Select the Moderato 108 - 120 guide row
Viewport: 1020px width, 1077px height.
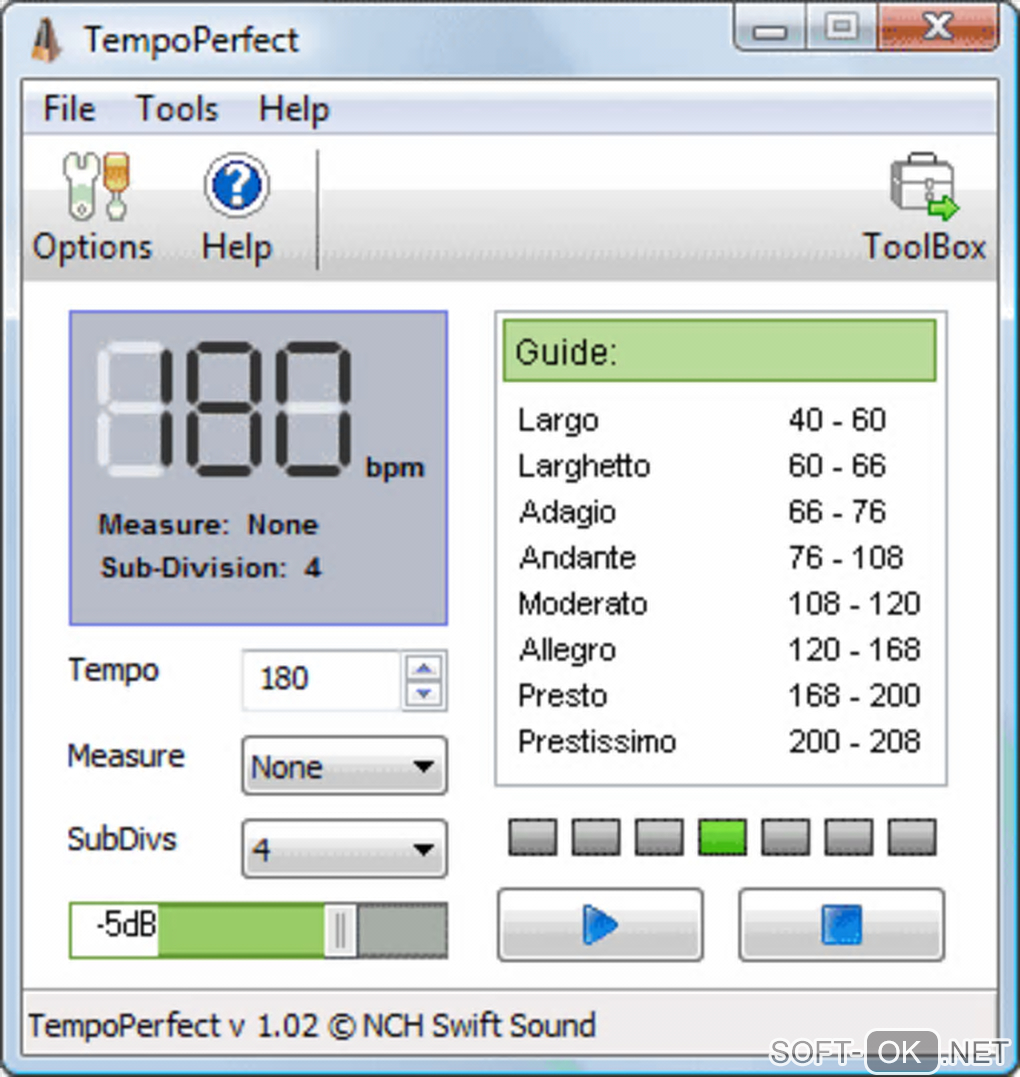pyautogui.click(x=720, y=604)
